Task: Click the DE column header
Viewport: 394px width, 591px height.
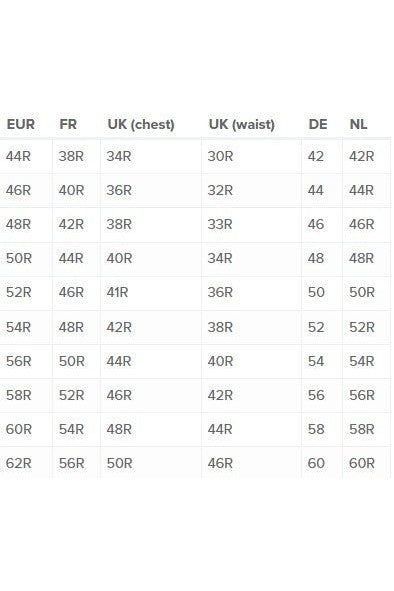Action: click(x=318, y=124)
